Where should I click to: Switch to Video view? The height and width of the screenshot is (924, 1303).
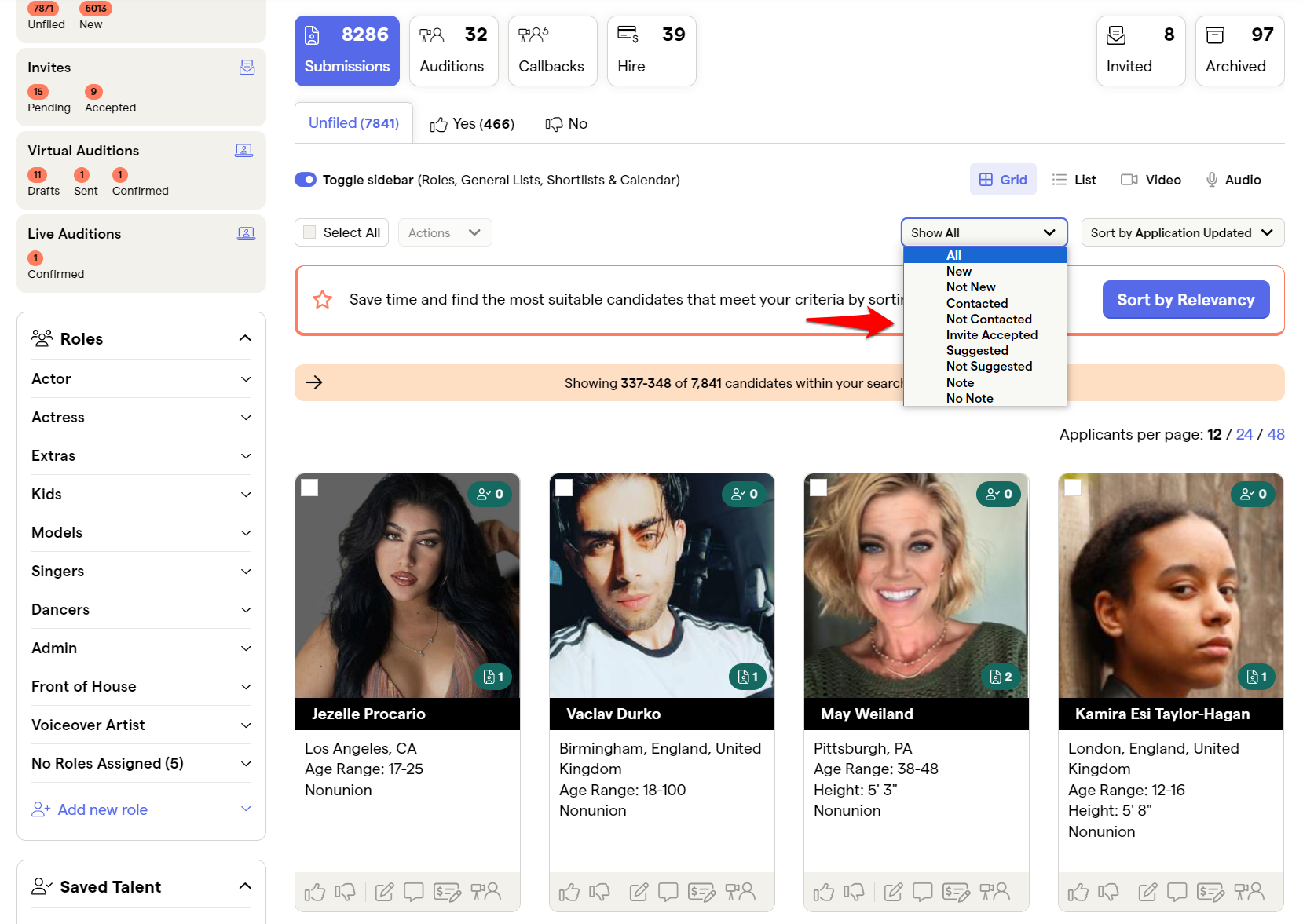[1150, 179]
